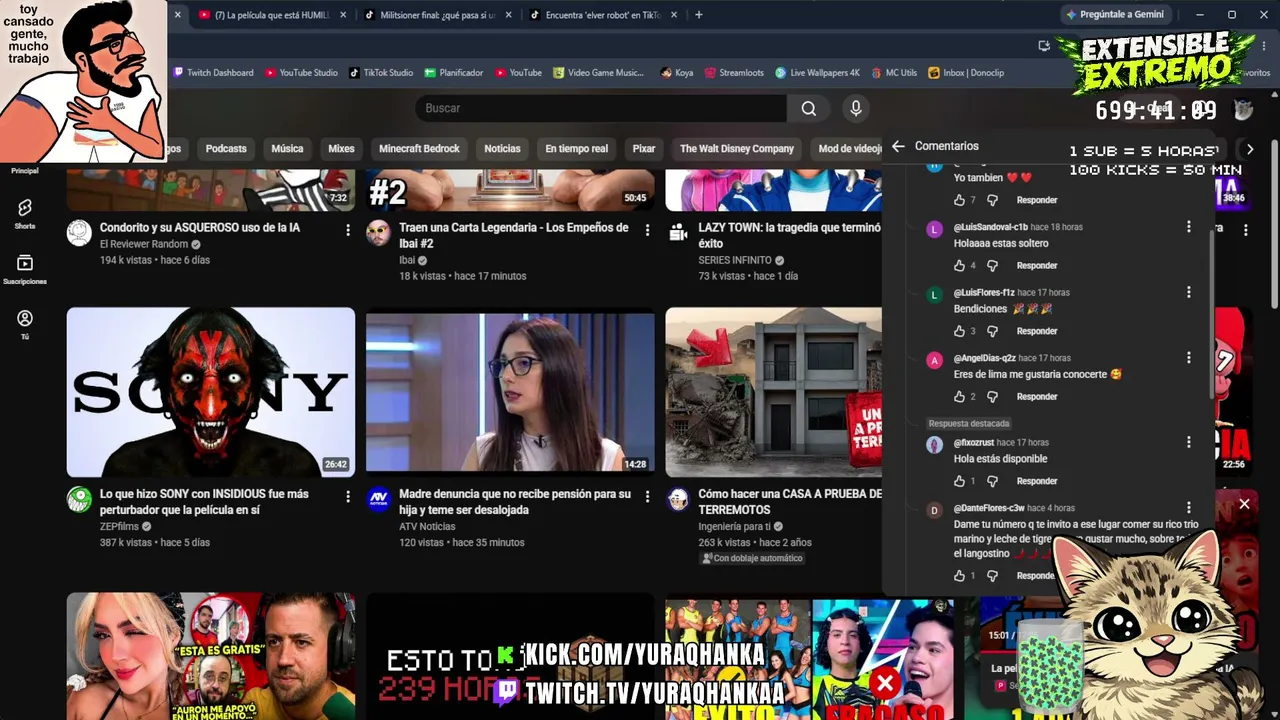Play the CASA A PRUEBA DE TERREMOTOS thumbnail

[x=774, y=392]
